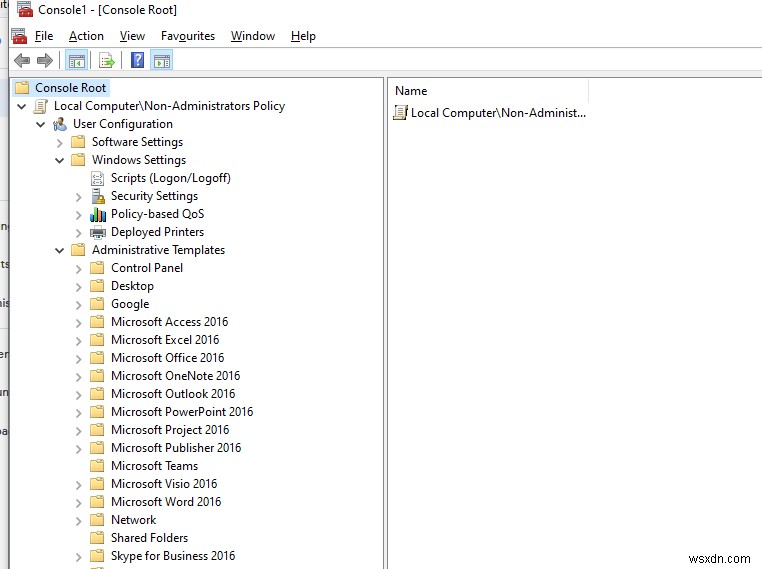Click the Shared Folders folder icon

[97, 537]
